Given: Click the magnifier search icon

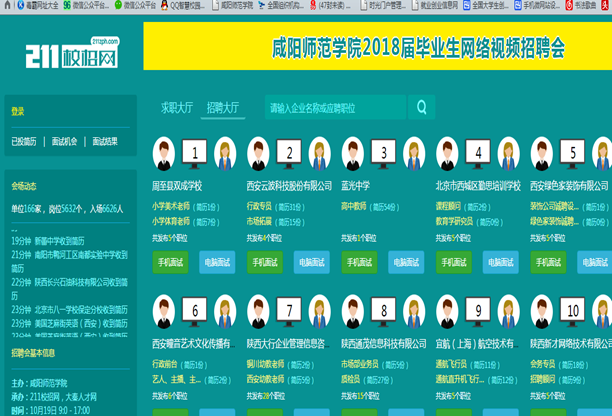Looking at the screenshot, I should tap(422, 107).
